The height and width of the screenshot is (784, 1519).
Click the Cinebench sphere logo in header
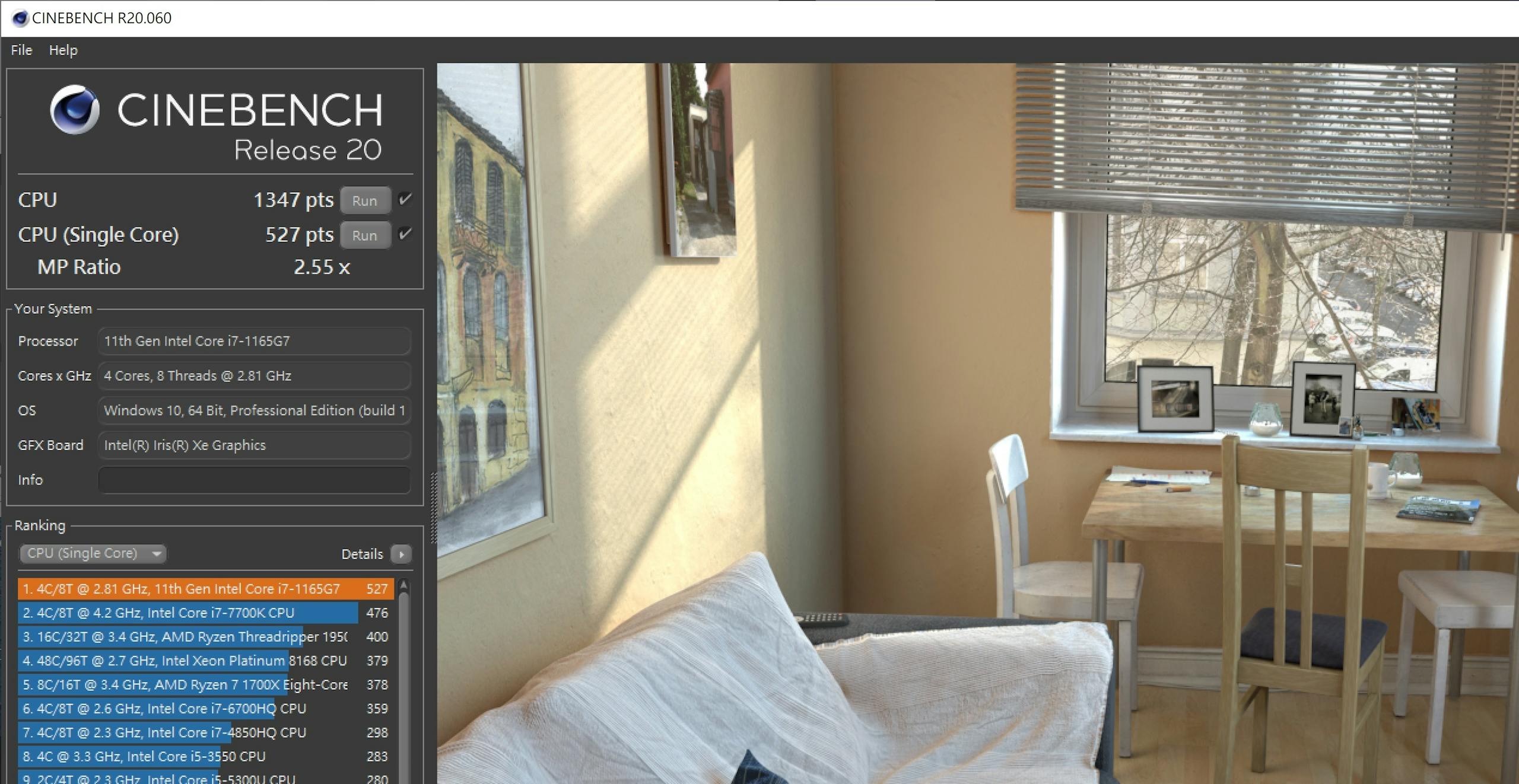click(x=74, y=110)
